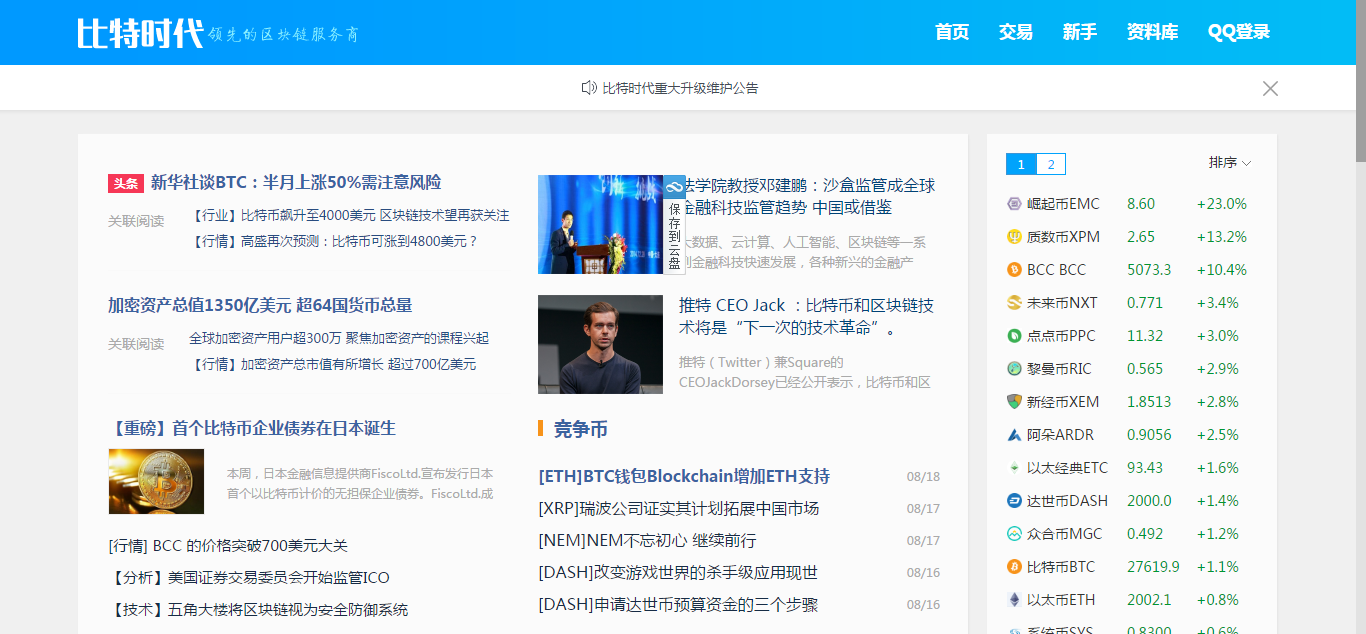Click the BCC coin icon
This screenshot has width=1366, height=634.
click(1014, 270)
